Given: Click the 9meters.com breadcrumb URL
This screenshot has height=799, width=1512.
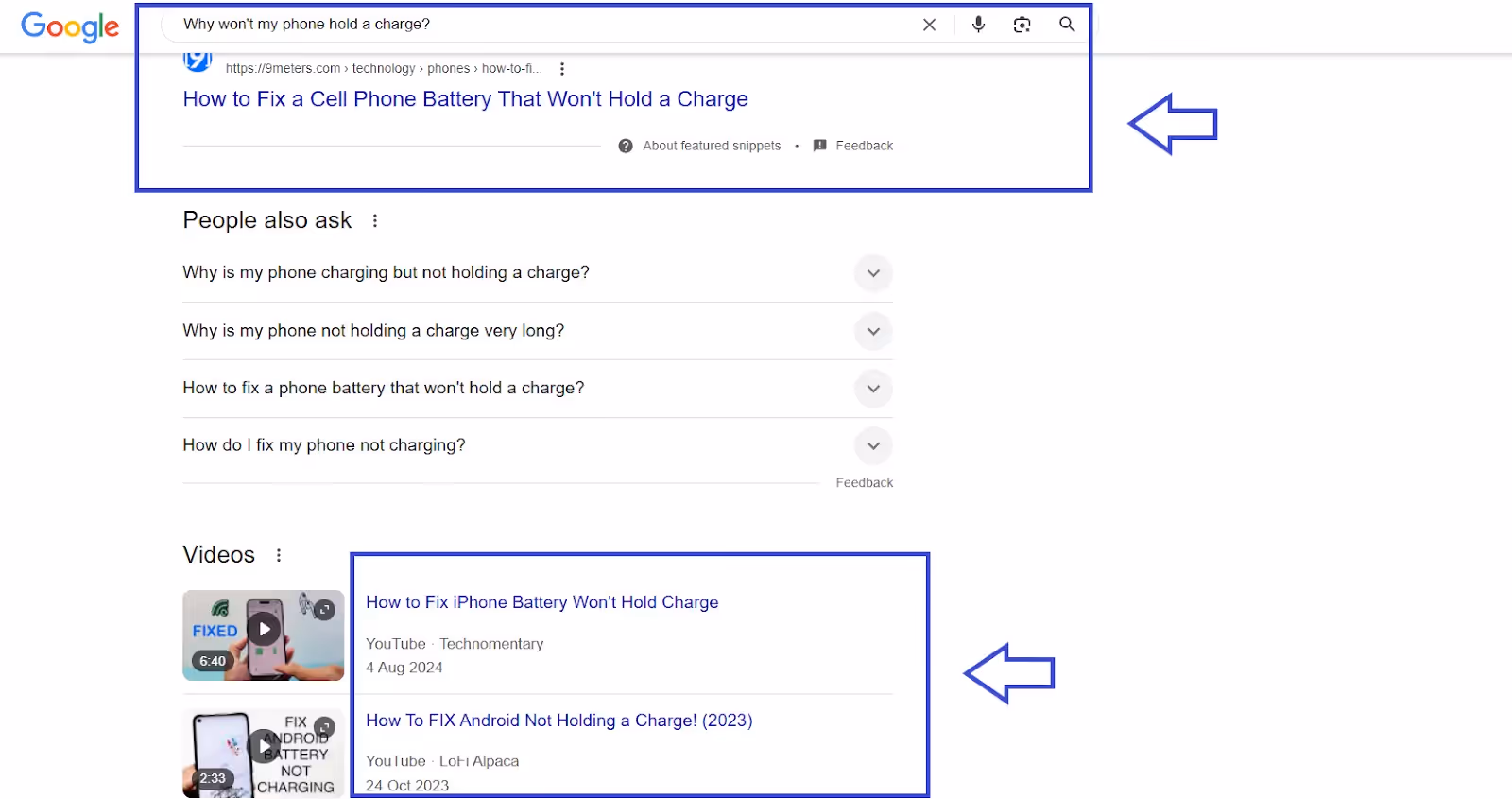Looking at the screenshot, I should click(383, 69).
